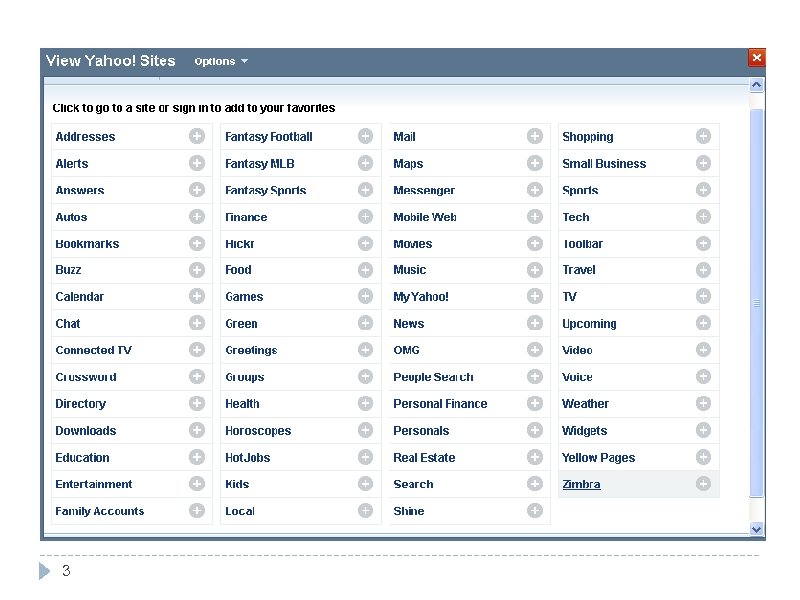Add Personal Finance with its plus icon
This screenshot has height=600, width=800.
[x=534, y=404]
